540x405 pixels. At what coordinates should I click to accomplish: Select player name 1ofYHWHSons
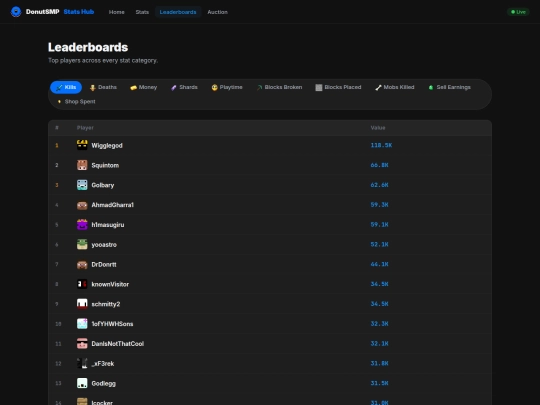[112, 324]
